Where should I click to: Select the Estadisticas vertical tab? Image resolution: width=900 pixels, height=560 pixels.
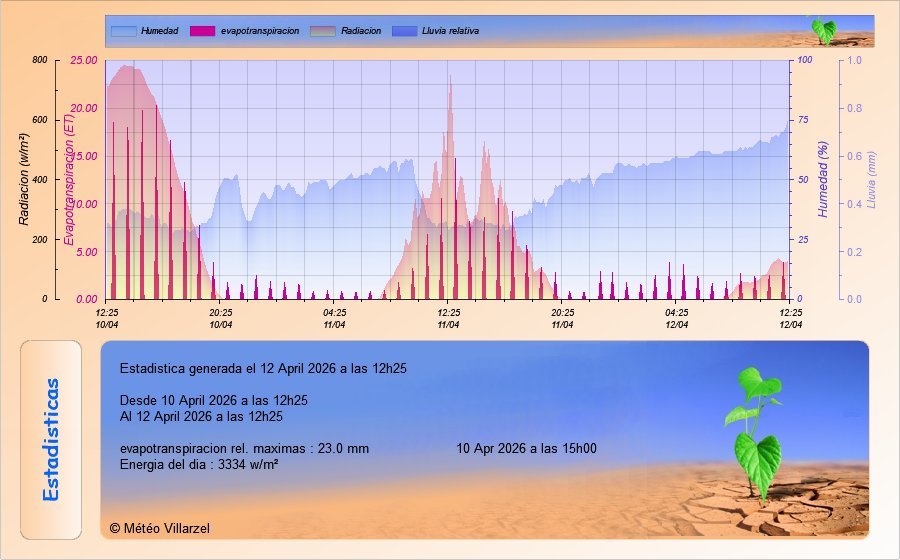pyautogui.click(x=53, y=440)
